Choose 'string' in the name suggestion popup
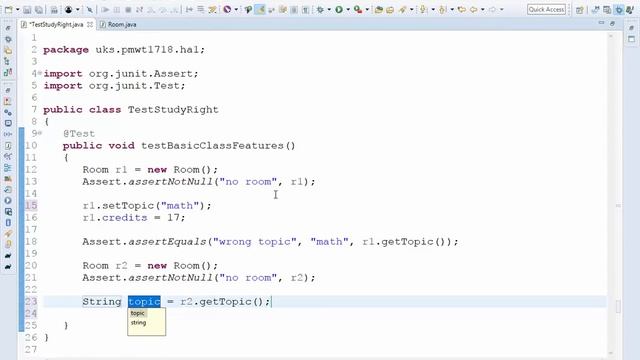This screenshot has height=360, width=640. [138, 323]
